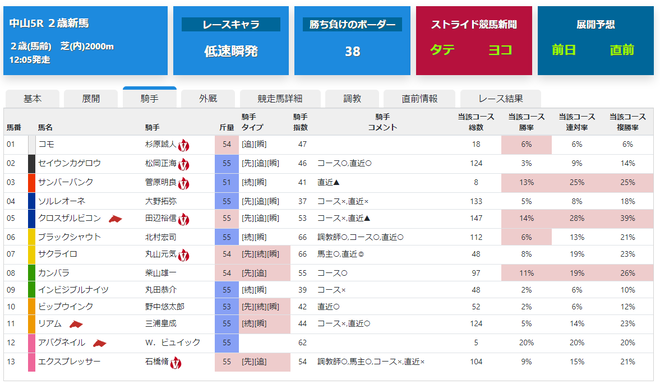Click red horse icon next to アバグネイル
Viewport: 660px width, 389px height.
click(x=99, y=343)
